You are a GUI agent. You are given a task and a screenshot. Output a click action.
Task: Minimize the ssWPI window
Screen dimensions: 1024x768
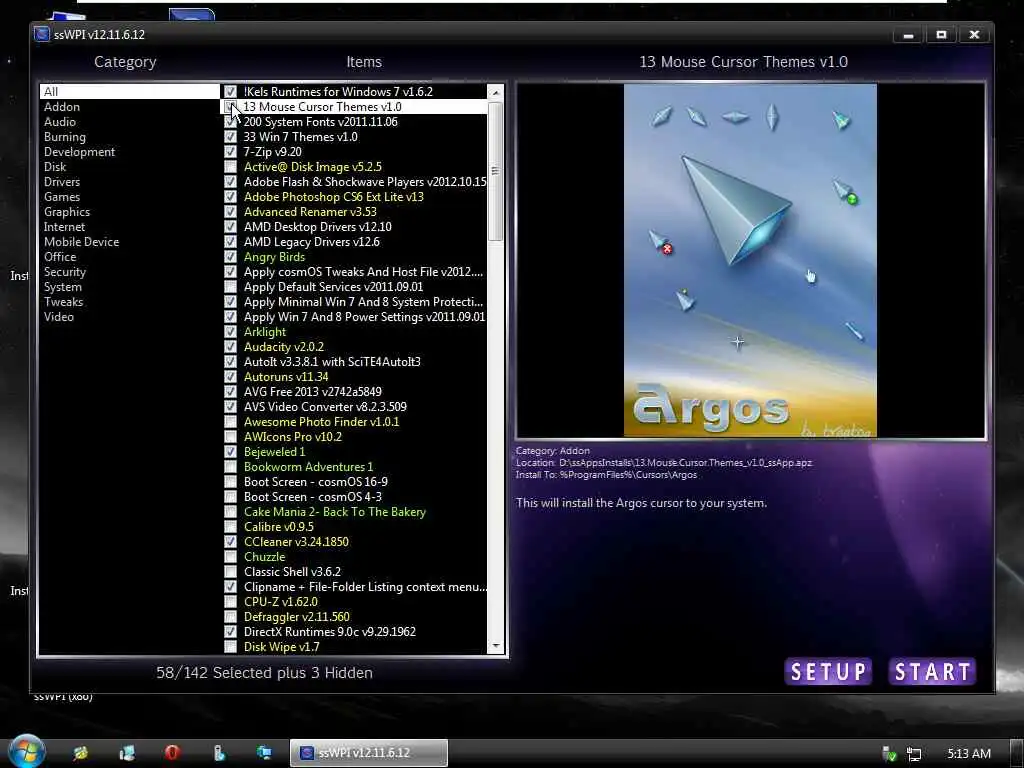(x=908, y=35)
